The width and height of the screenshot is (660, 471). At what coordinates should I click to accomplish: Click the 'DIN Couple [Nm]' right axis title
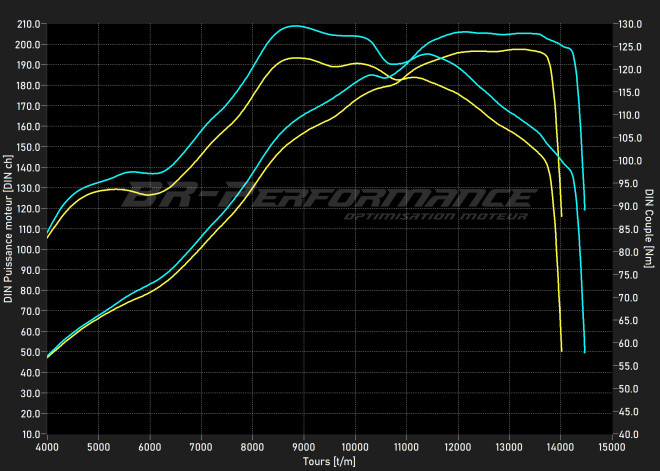[650, 229]
